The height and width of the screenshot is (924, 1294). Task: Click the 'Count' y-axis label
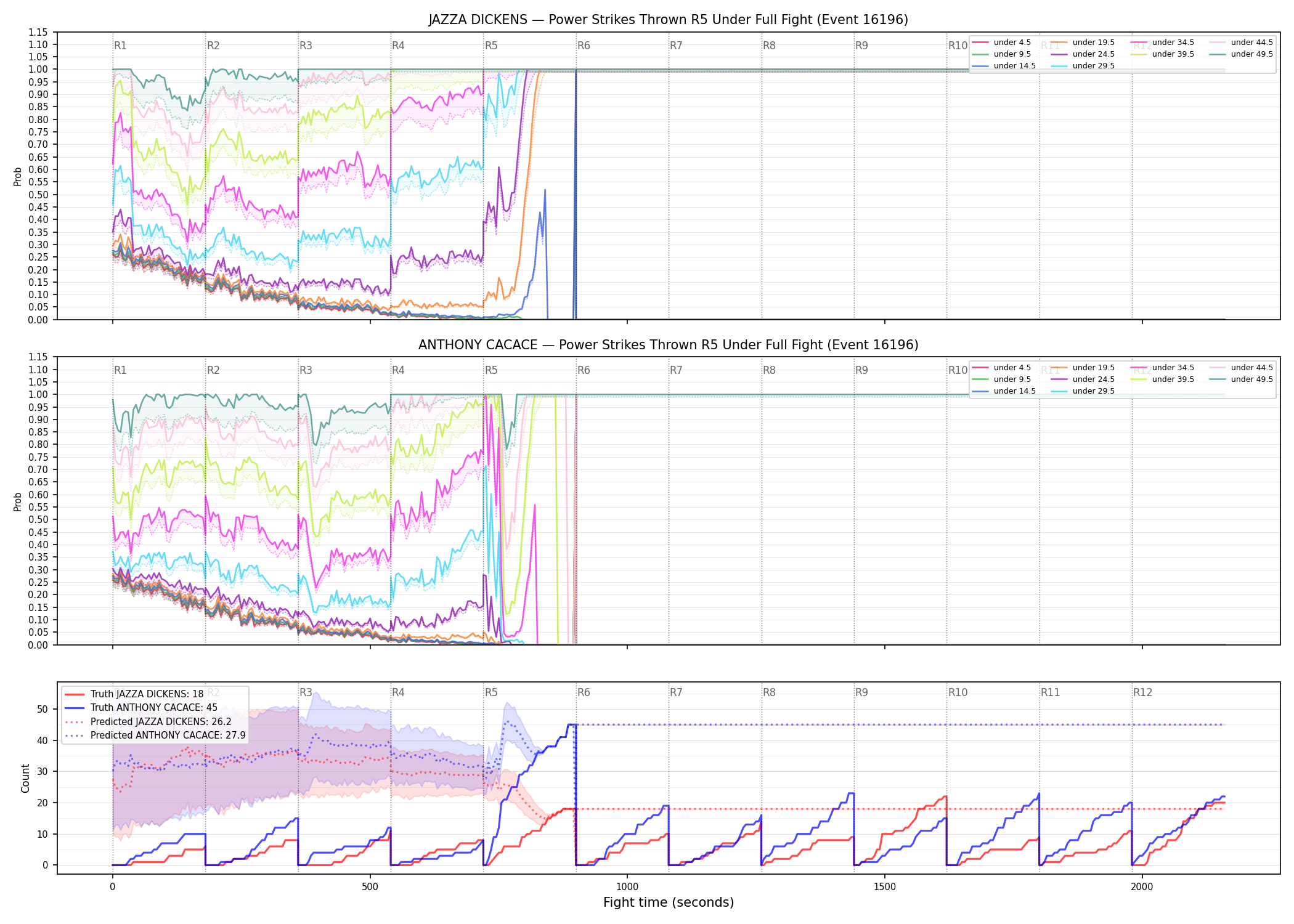click(x=25, y=779)
